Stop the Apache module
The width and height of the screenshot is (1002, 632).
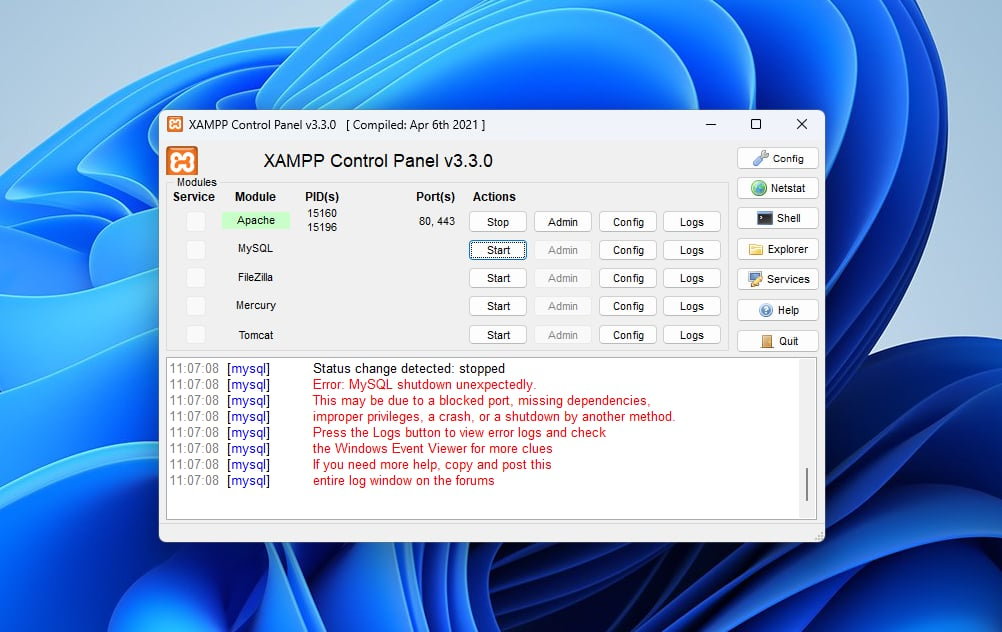tap(498, 222)
